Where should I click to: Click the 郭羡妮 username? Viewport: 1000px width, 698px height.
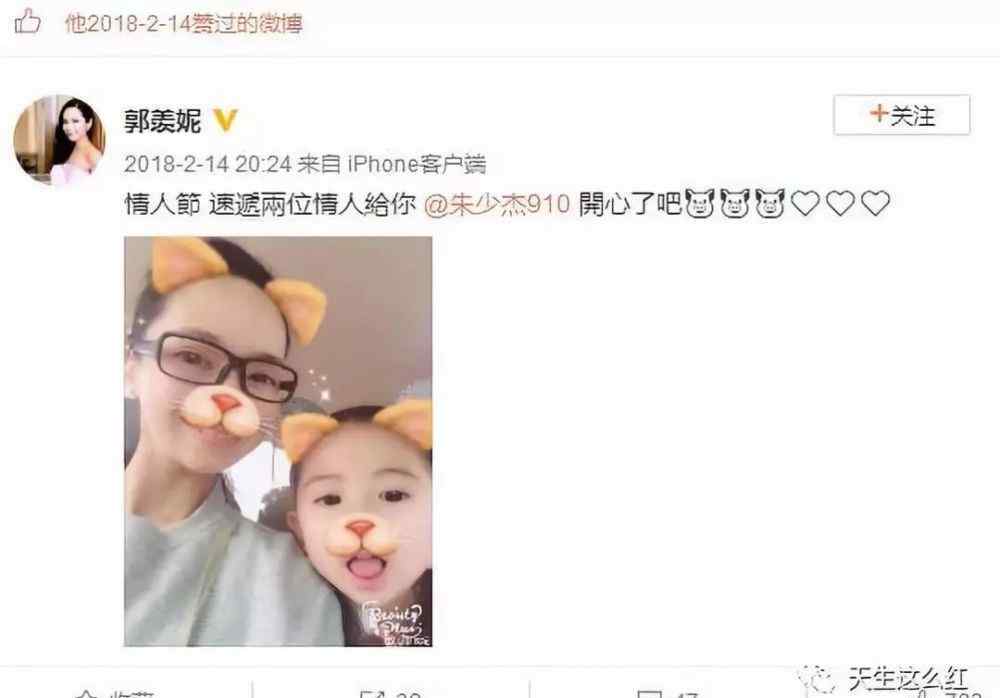pyautogui.click(x=163, y=120)
